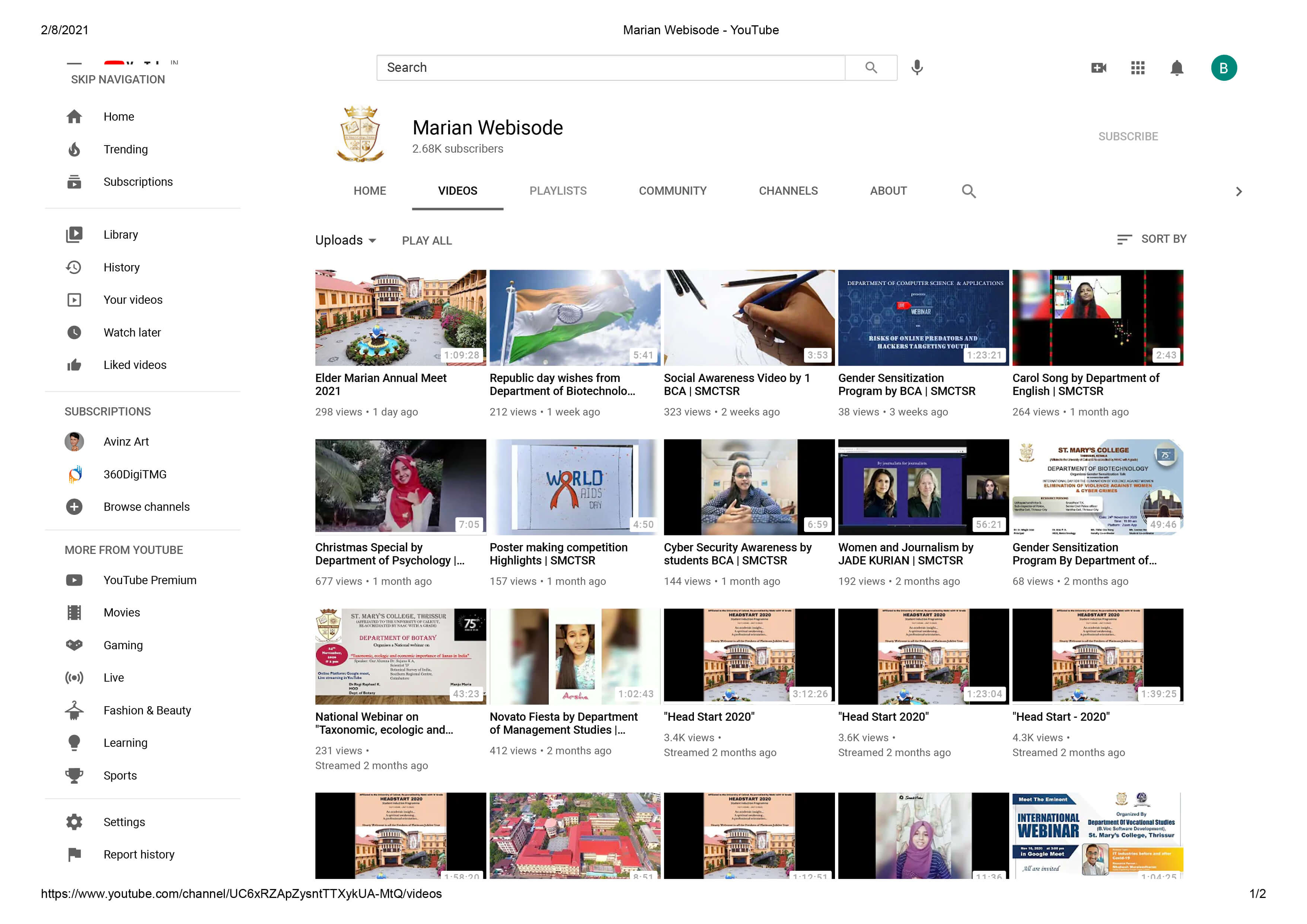
Task: Click the search magnifier button
Action: (871, 68)
